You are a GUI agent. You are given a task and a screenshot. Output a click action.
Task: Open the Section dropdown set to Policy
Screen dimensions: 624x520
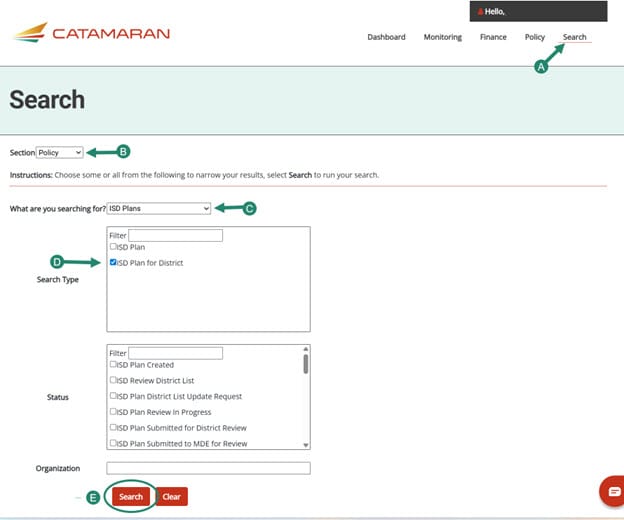(x=60, y=152)
